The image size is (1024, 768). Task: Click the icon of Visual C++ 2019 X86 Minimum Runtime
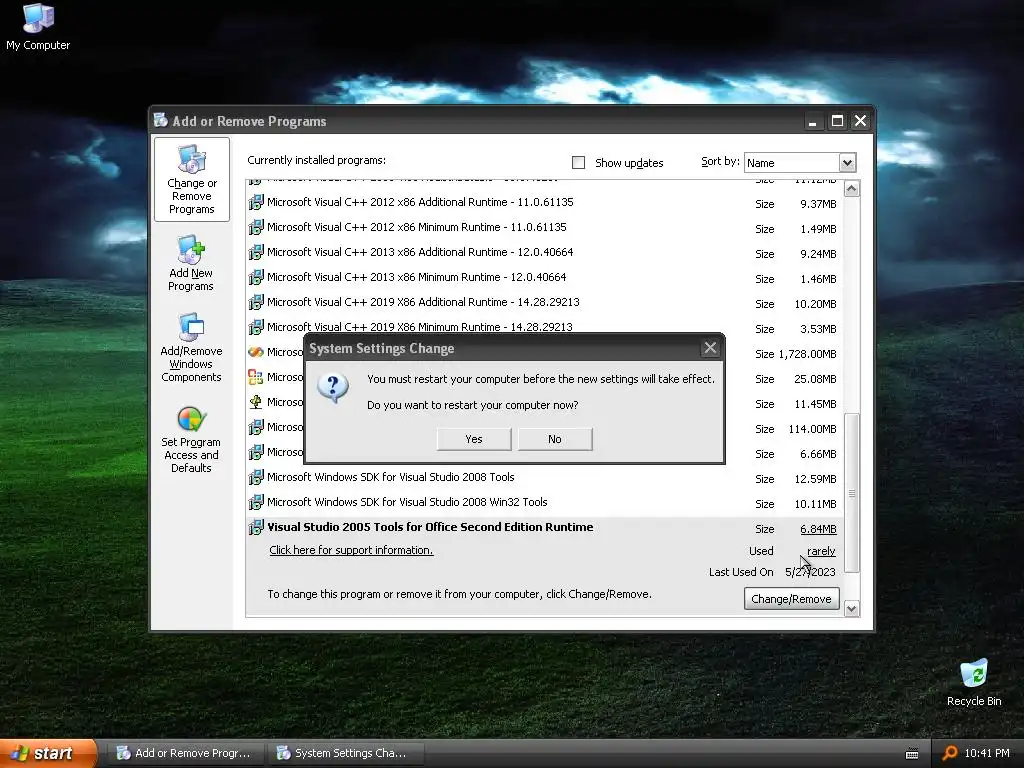tap(256, 327)
